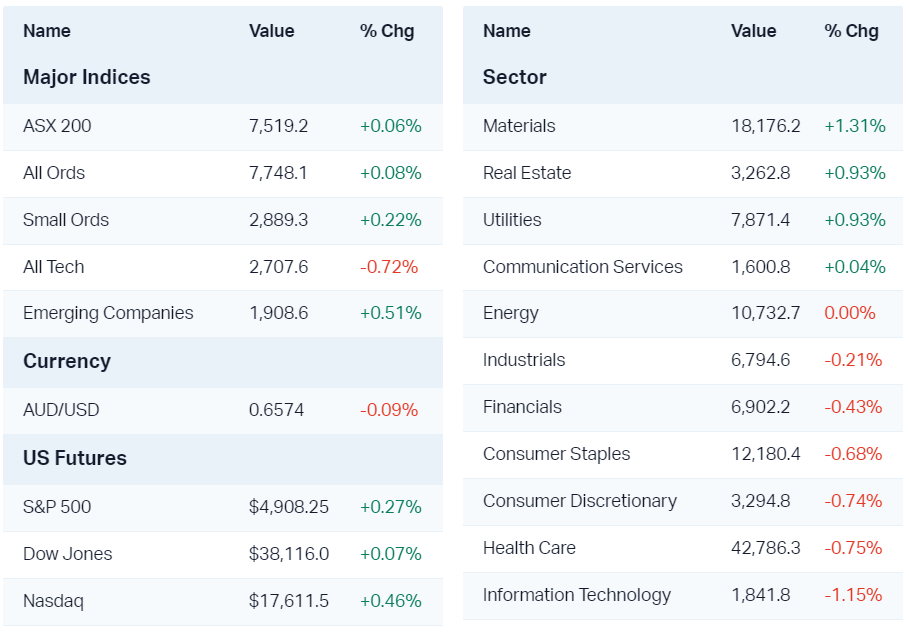Open the Real Estate sector
The height and width of the screenshot is (635, 909).
click(x=527, y=173)
